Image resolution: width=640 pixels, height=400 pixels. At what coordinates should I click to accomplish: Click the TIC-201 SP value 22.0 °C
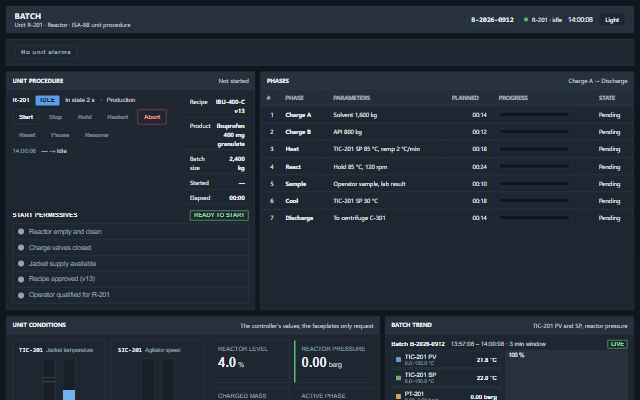coord(487,378)
